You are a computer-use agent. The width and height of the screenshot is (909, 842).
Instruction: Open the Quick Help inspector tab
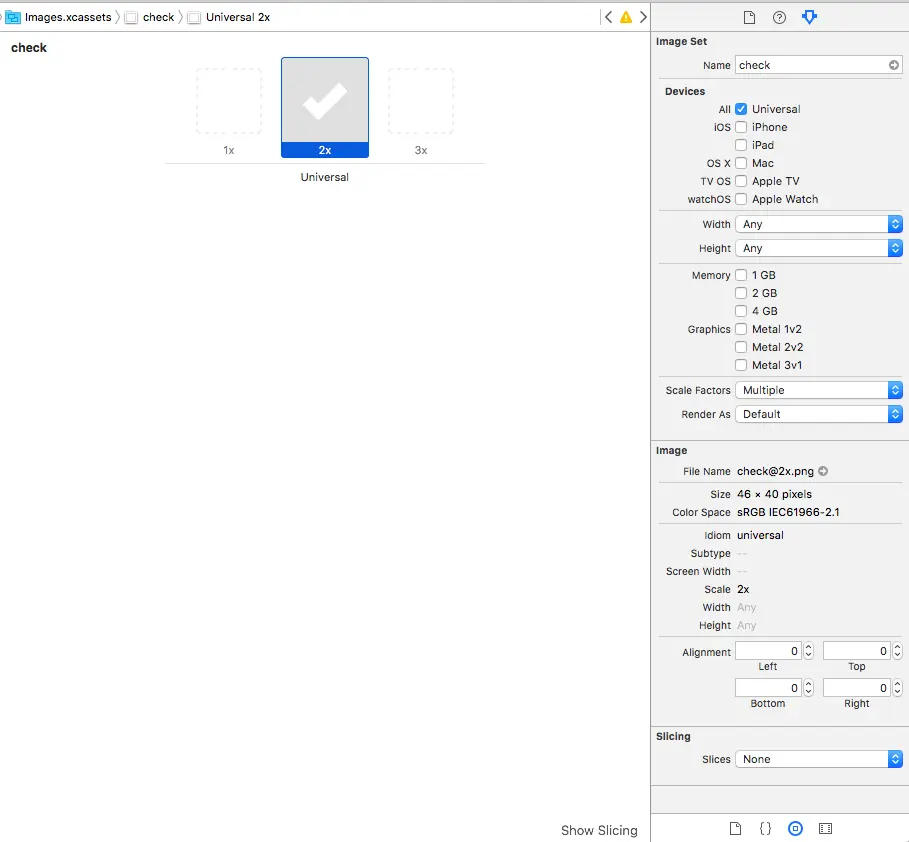tap(779, 17)
